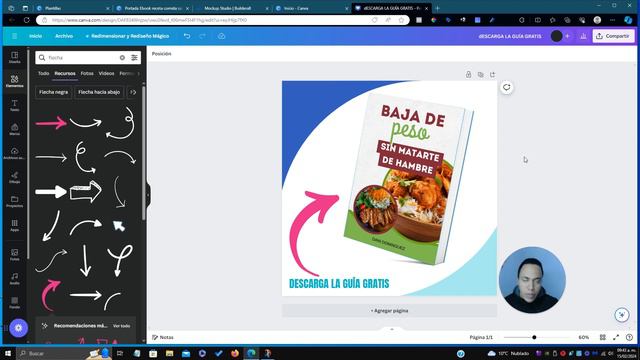Select the ebook mockup image on canvas
This screenshot has width=640, height=360.
pyautogui.click(x=408, y=180)
